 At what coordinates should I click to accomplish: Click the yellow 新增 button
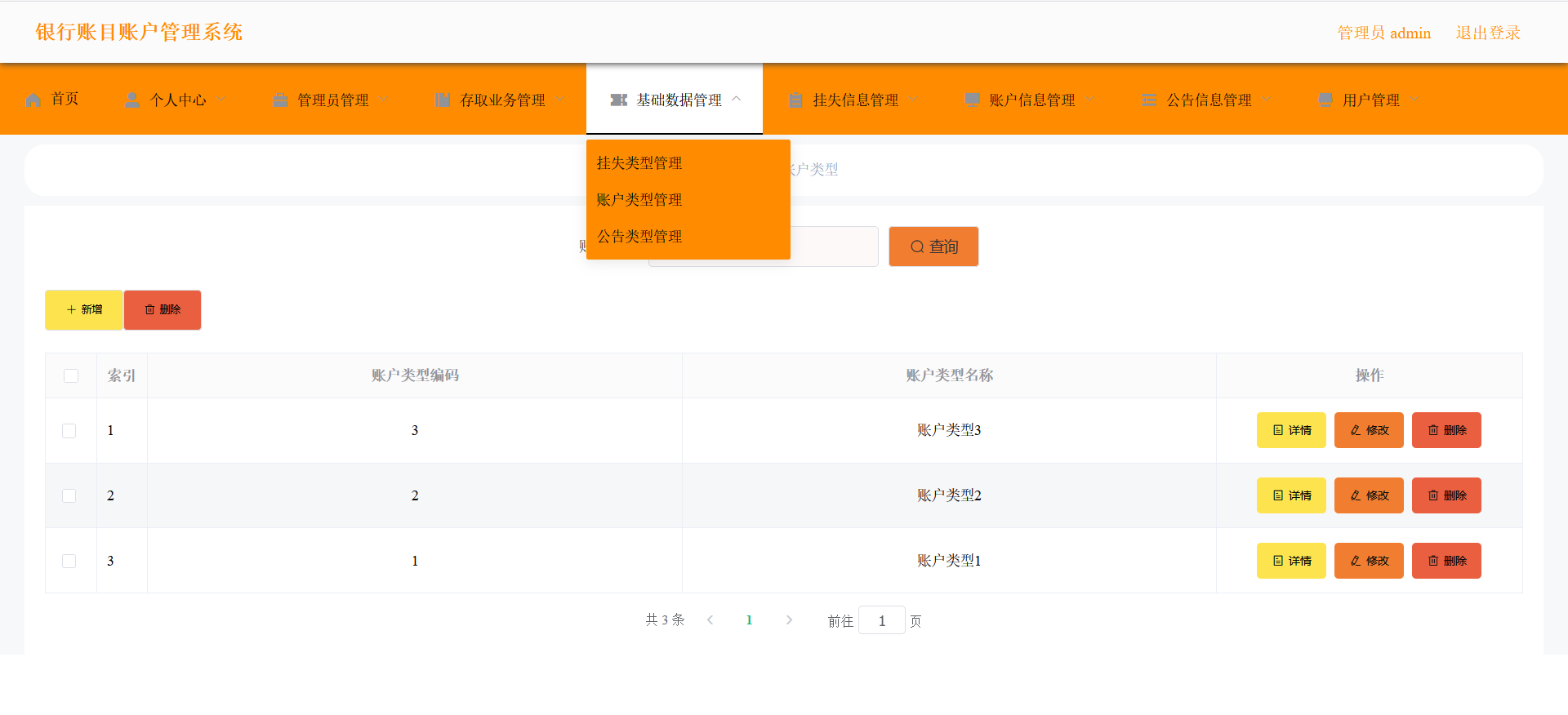click(84, 310)
